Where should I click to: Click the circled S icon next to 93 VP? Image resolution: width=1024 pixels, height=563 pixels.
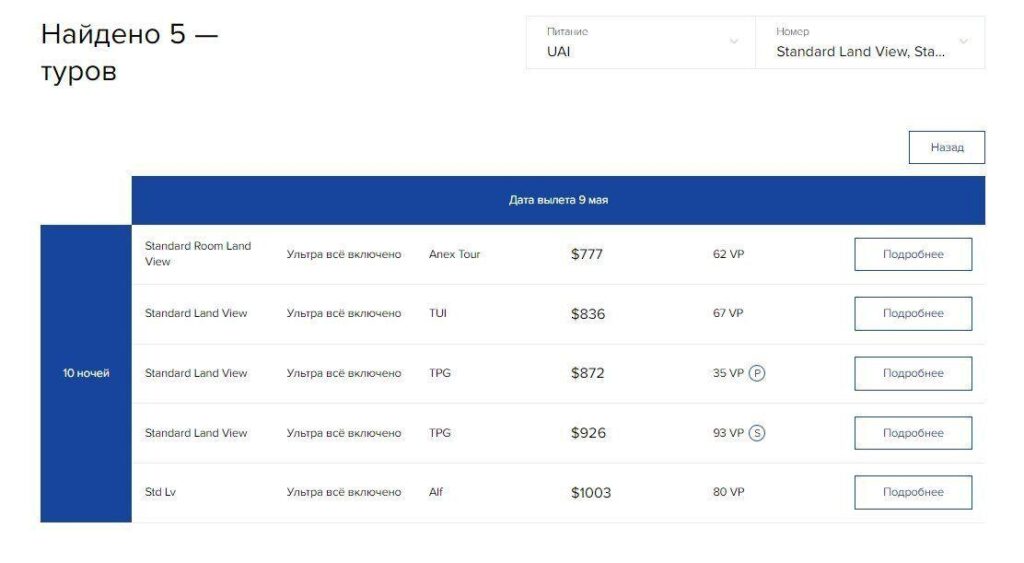[756, 433]
